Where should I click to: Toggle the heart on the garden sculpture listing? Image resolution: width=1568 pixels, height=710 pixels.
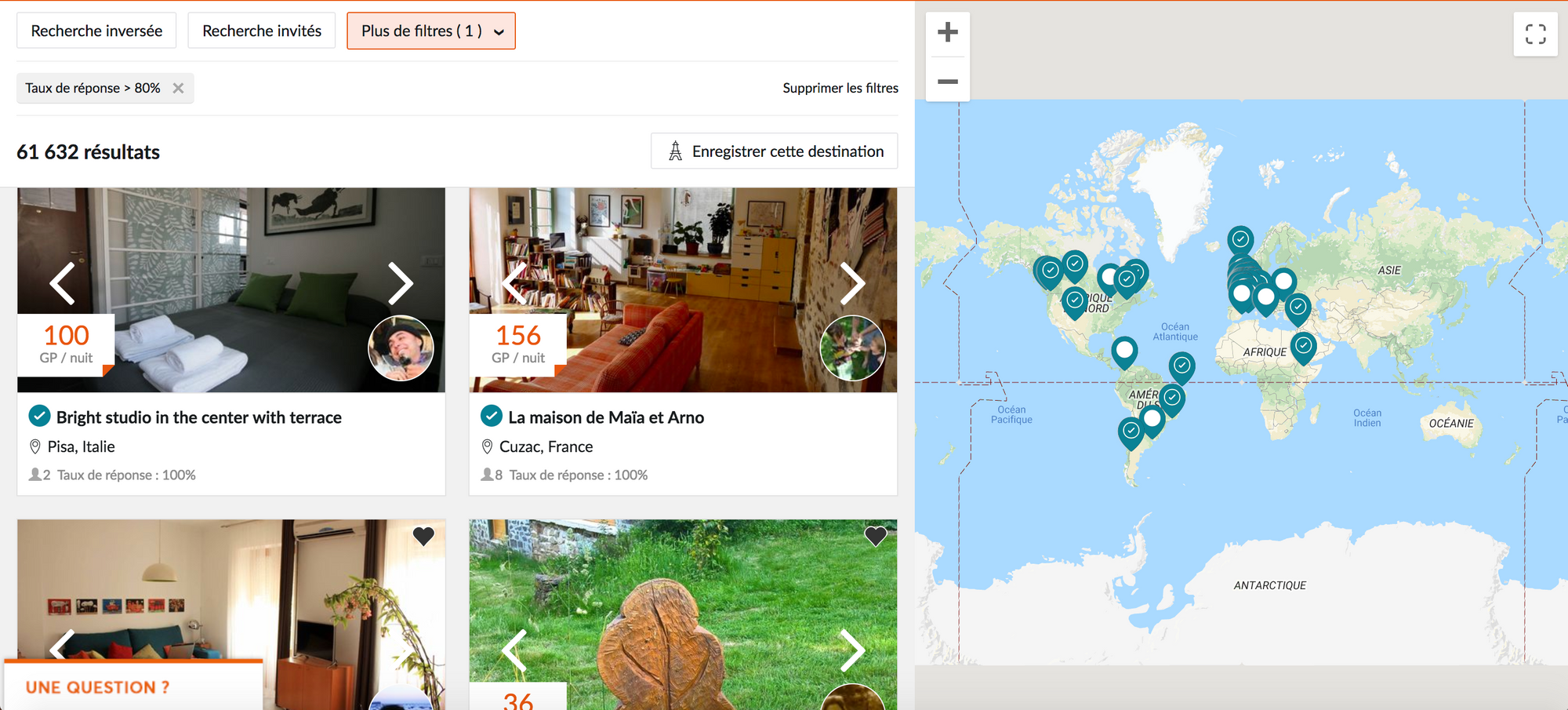(876, 537)
